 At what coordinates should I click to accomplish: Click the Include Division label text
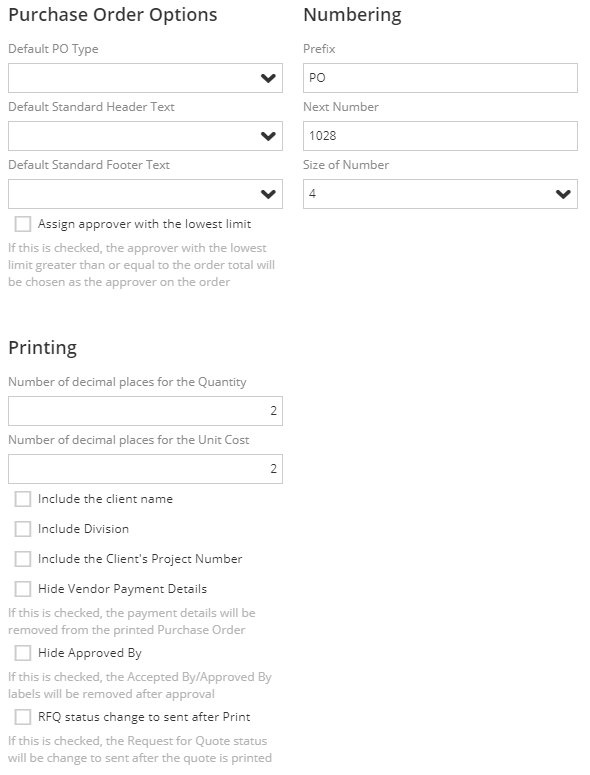point(84,529)
